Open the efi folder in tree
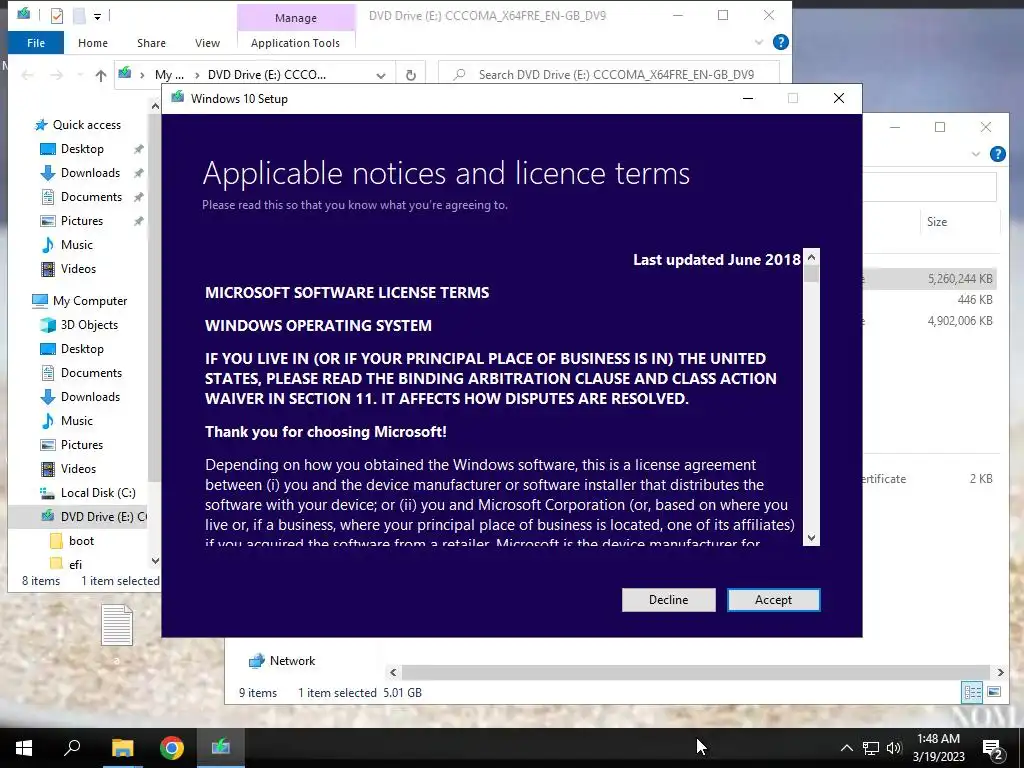1024x768 pixels. [x=75, y=564]
